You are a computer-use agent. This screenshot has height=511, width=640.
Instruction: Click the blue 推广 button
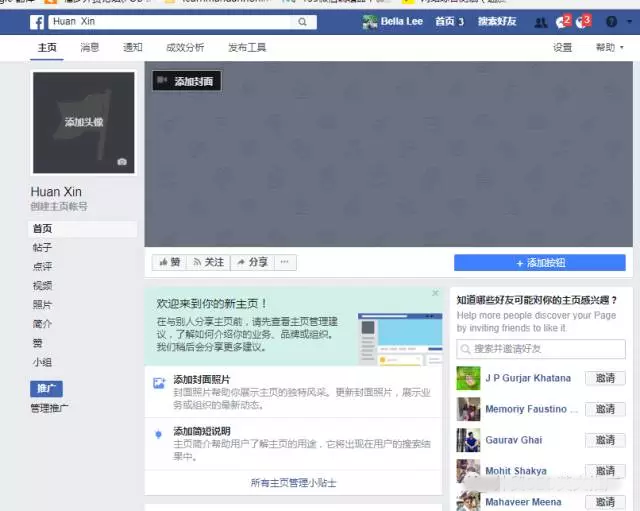click(47, 389)
